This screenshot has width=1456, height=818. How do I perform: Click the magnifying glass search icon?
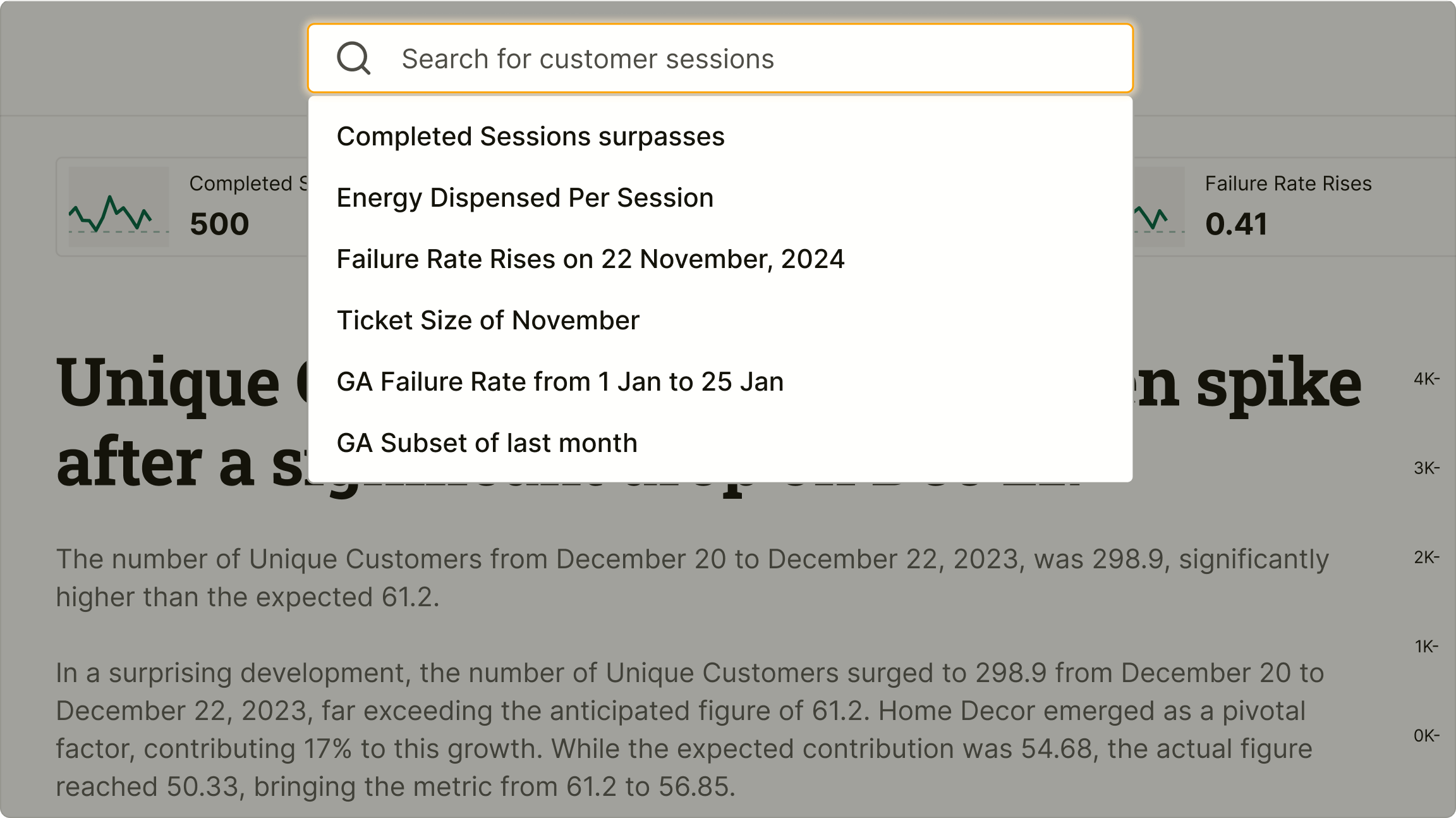[x=353, y=59]
